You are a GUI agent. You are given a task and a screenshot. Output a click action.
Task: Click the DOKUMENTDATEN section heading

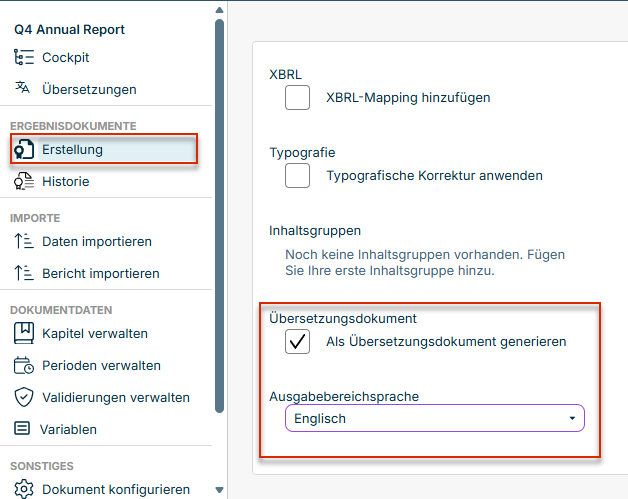61,310
